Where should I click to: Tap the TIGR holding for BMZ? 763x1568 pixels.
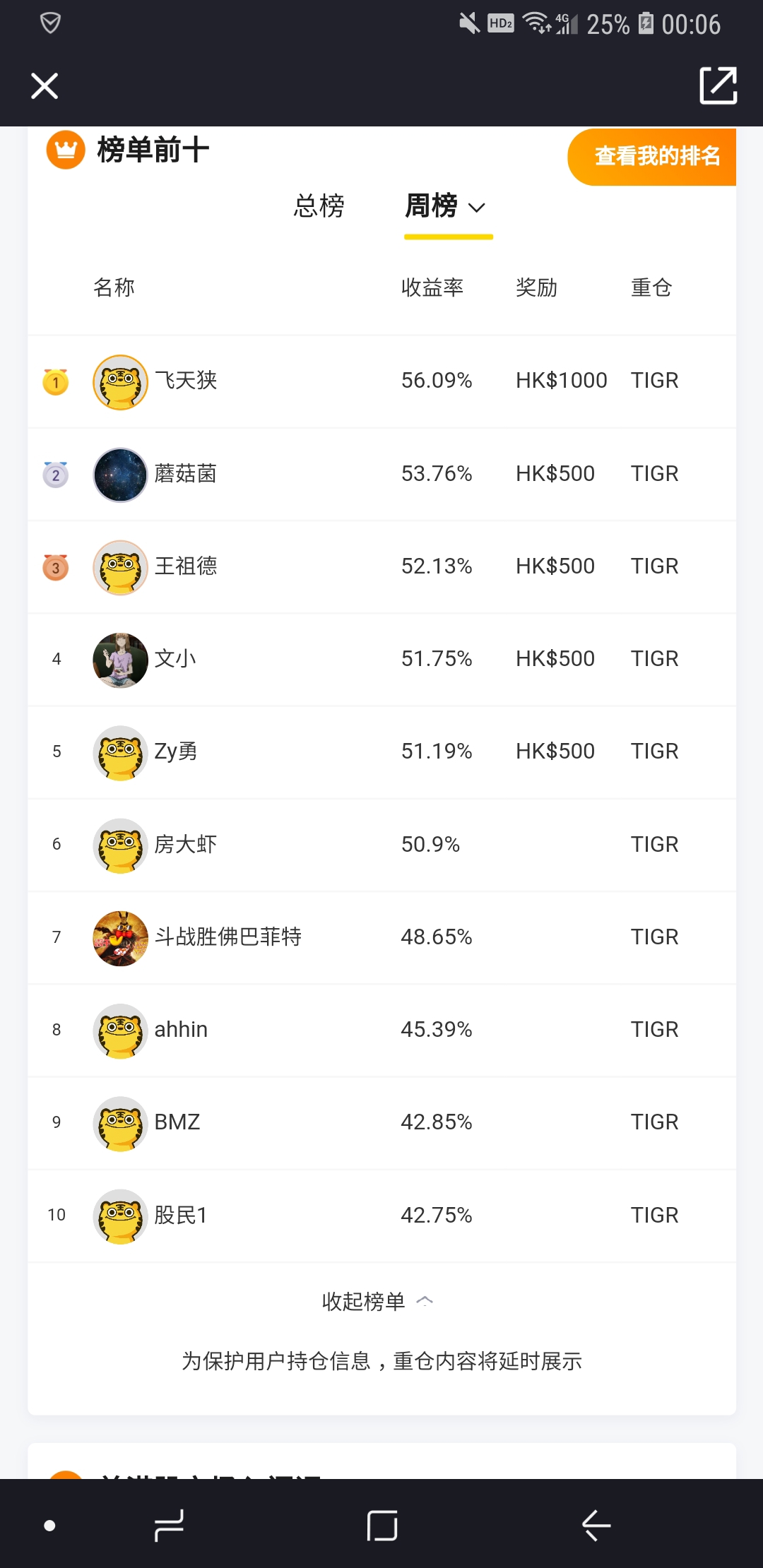pos(654,1122)
